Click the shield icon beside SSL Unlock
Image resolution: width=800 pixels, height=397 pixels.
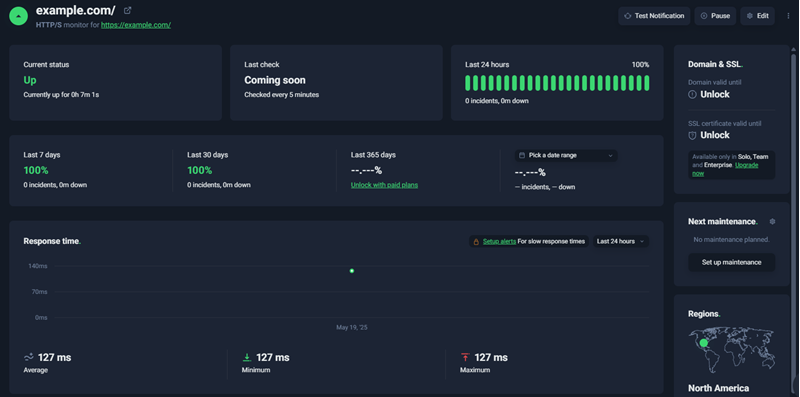692,135
